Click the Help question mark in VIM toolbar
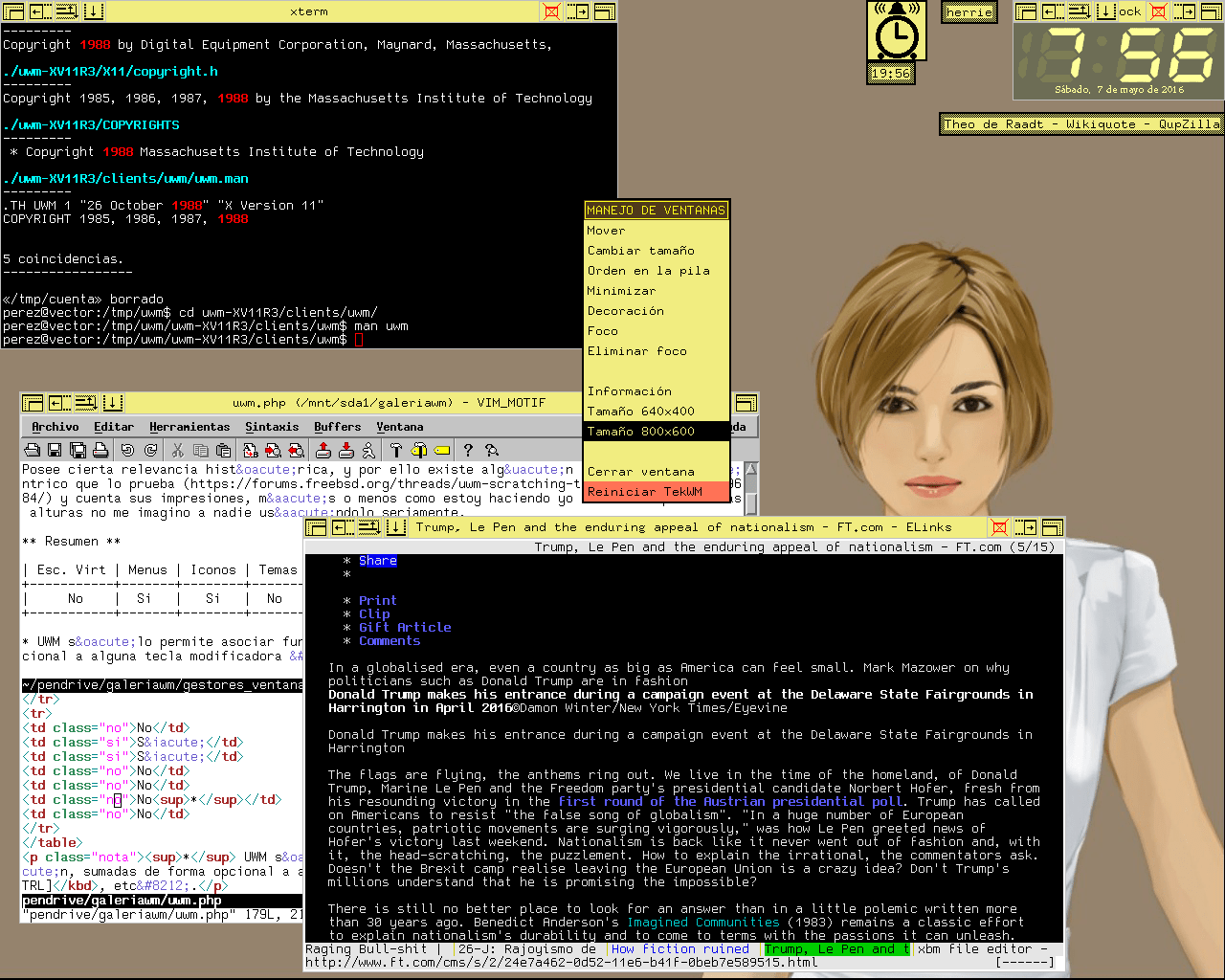The image size is (1225, 980). (x=468, y=450)
